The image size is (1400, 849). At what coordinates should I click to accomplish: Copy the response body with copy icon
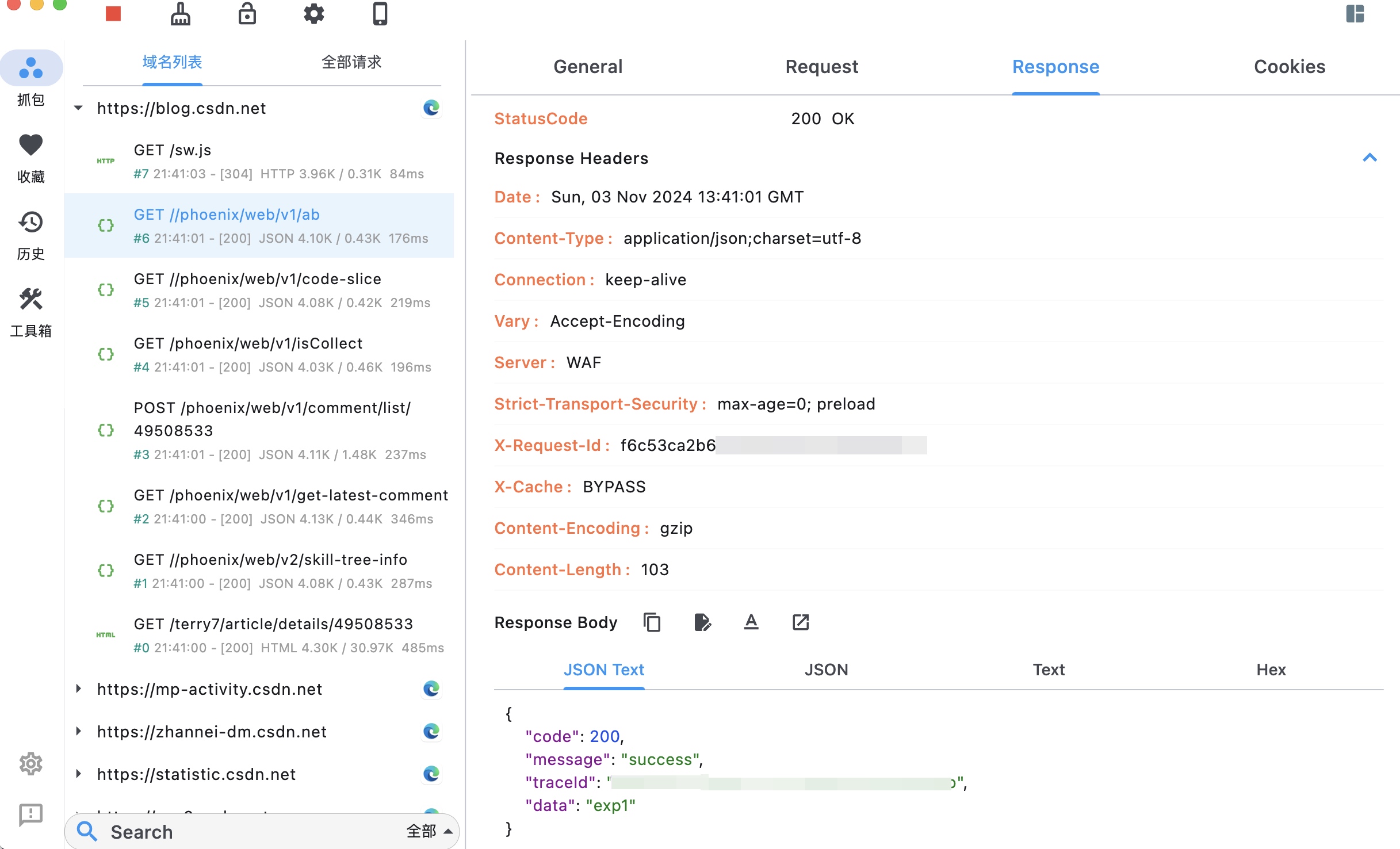click(652, 622)
